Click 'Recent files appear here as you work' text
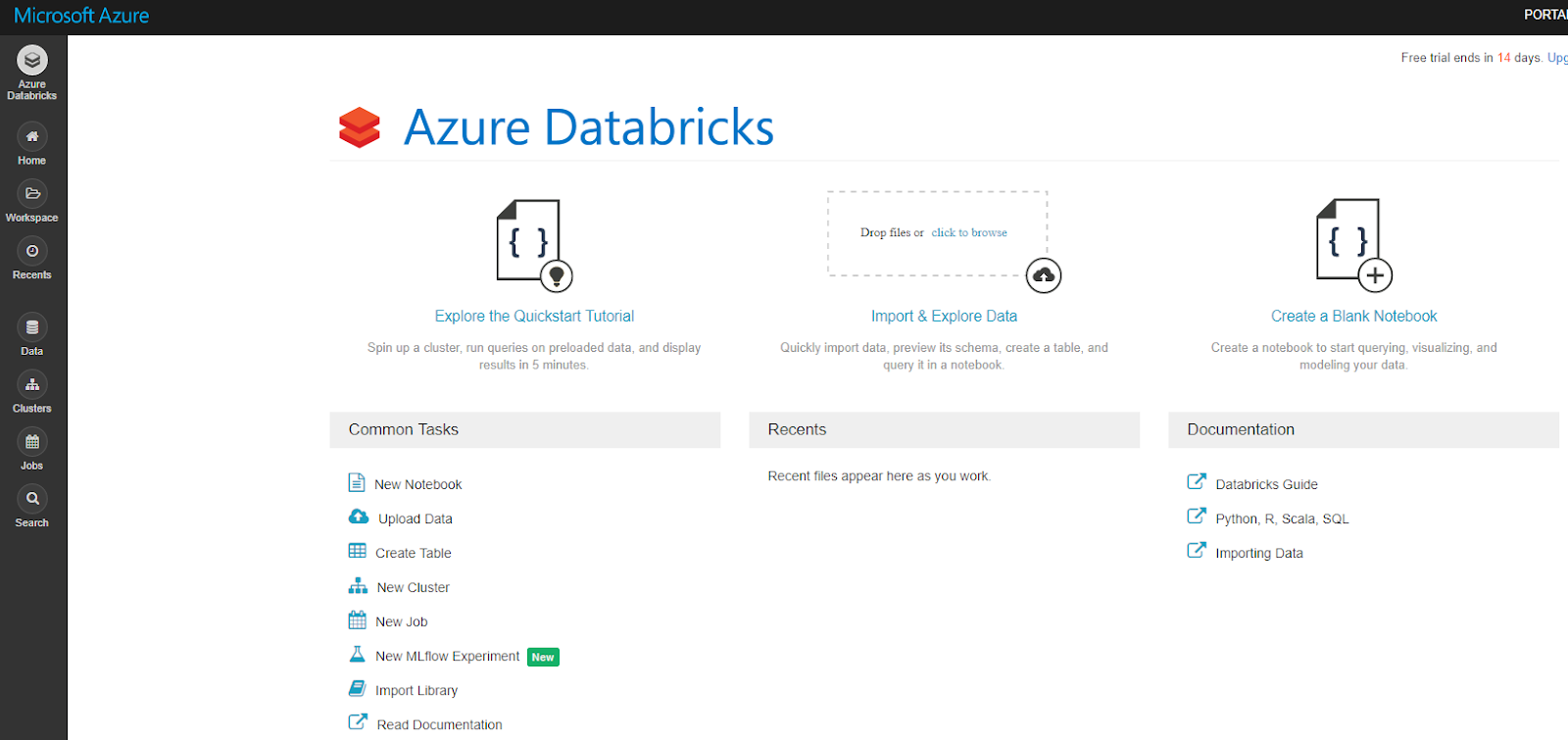The width and height of the screenshot is (1568, 740). [x=879, y=476]
